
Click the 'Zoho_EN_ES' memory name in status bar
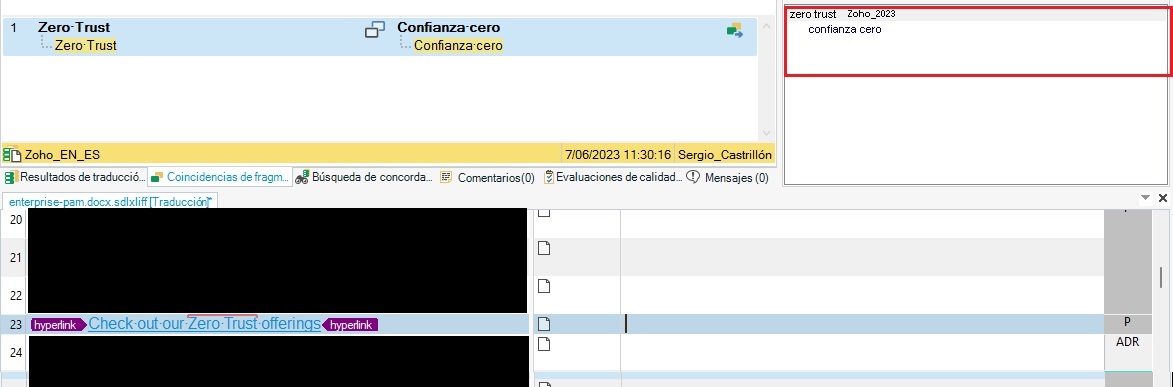(x=62, y=155)
